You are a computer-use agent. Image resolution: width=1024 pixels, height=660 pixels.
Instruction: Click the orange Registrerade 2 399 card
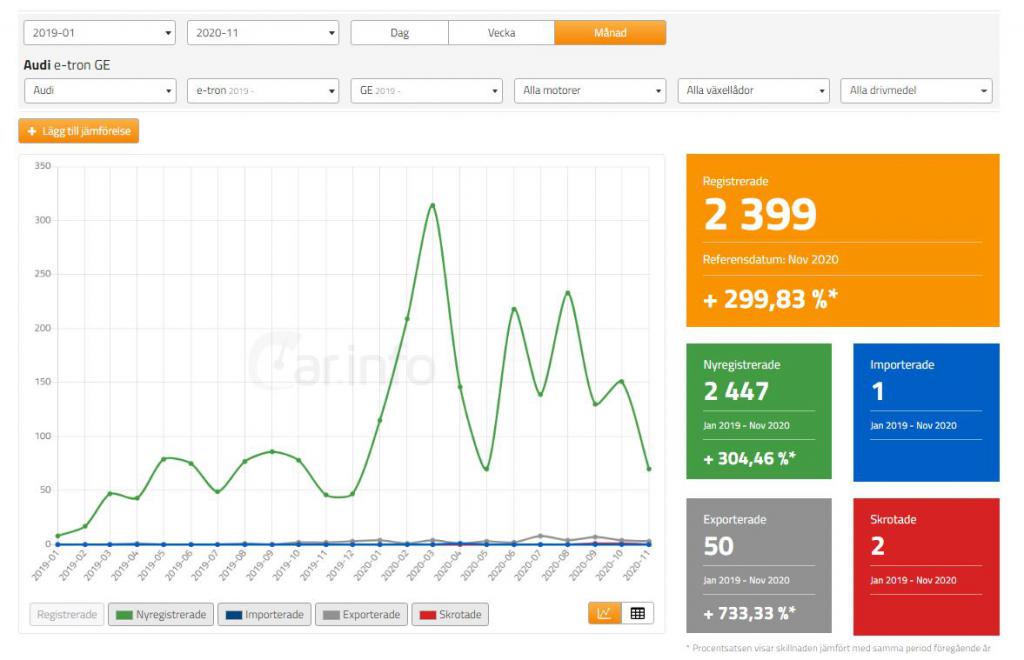tap(842, 240)
